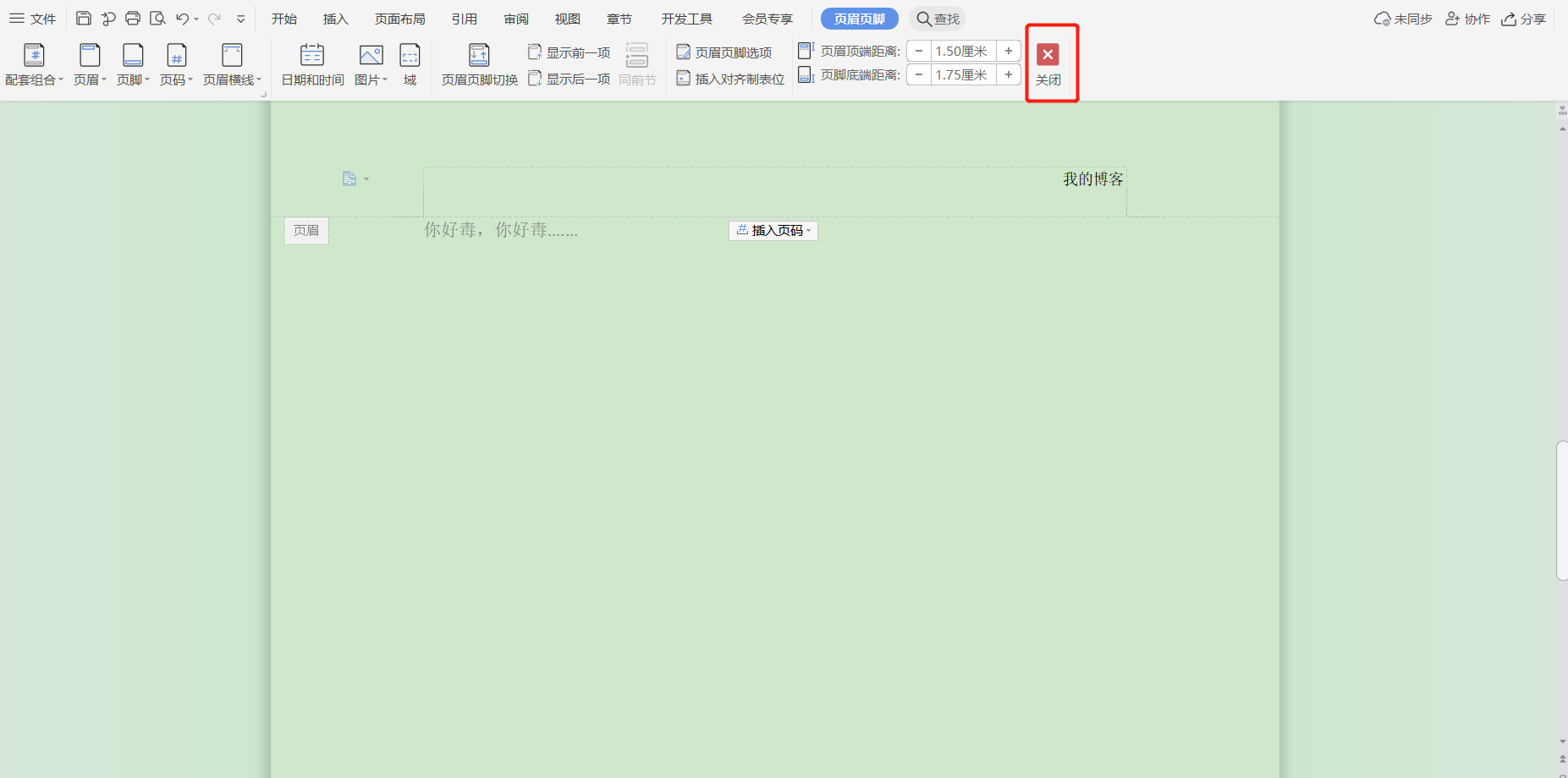Click 插入对齐制表位
The image size is (1568, 778).
(729, 77)
